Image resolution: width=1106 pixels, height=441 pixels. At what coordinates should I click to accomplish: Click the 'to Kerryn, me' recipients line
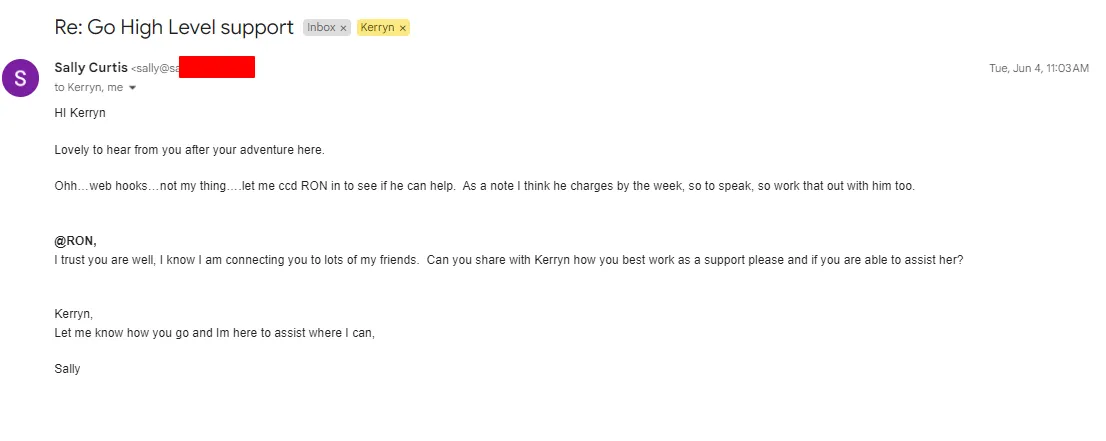click(x=89, y=87)
